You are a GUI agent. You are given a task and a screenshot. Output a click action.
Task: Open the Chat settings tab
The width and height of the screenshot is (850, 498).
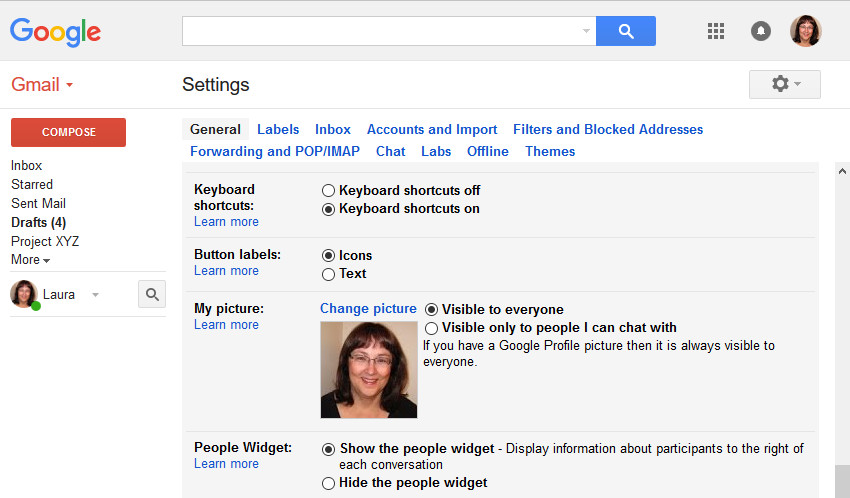pyautogui.click(x=390, y=151)
